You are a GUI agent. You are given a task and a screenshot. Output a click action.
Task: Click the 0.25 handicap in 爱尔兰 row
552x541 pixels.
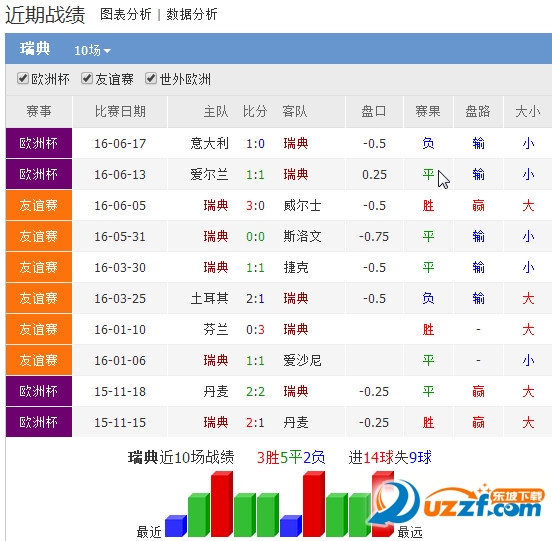click(374, 174)
